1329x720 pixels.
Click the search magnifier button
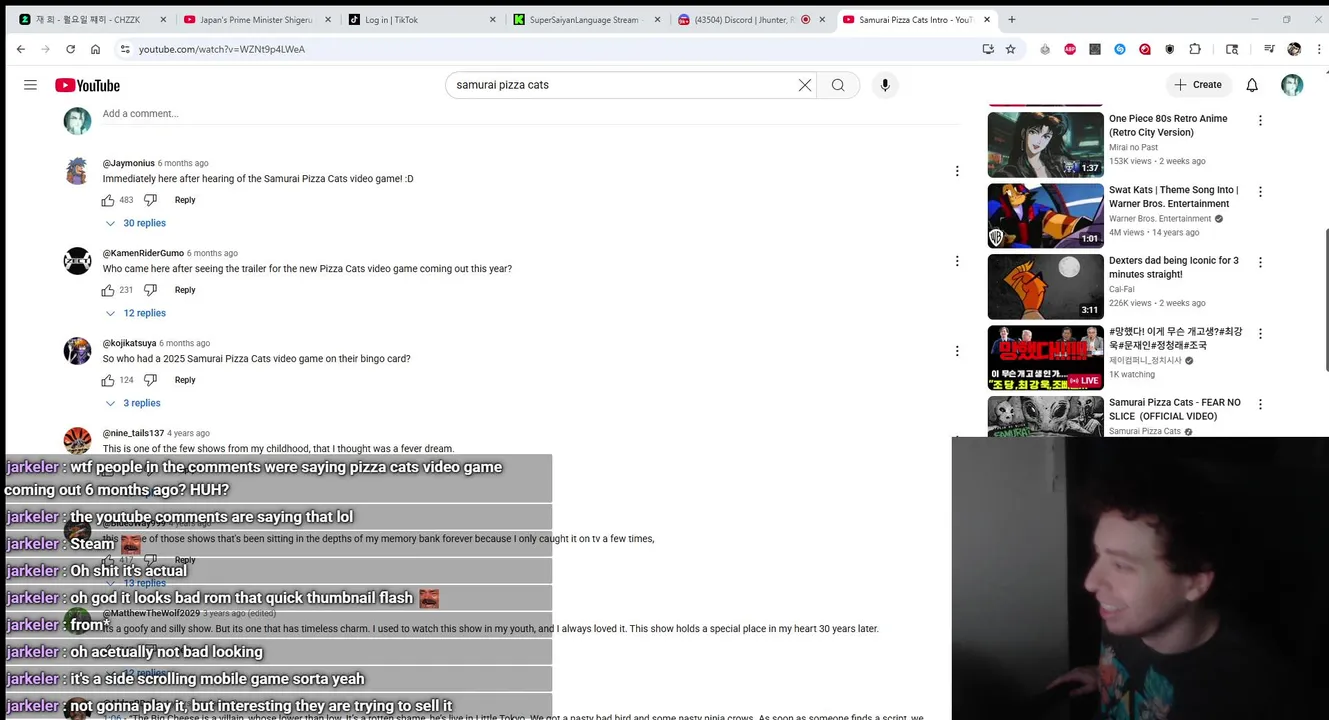pos(838,85)
